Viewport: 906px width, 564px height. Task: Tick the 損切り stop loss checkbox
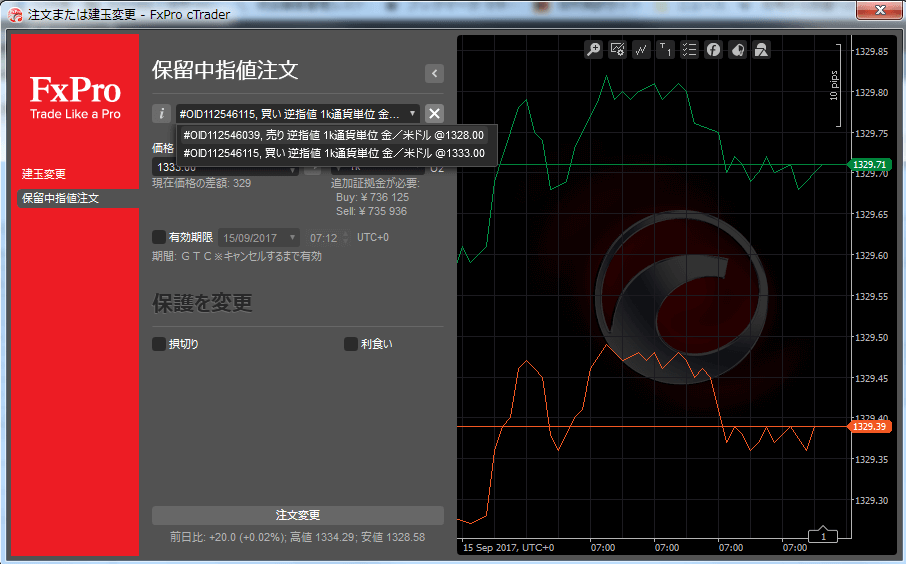coord(159,344)
